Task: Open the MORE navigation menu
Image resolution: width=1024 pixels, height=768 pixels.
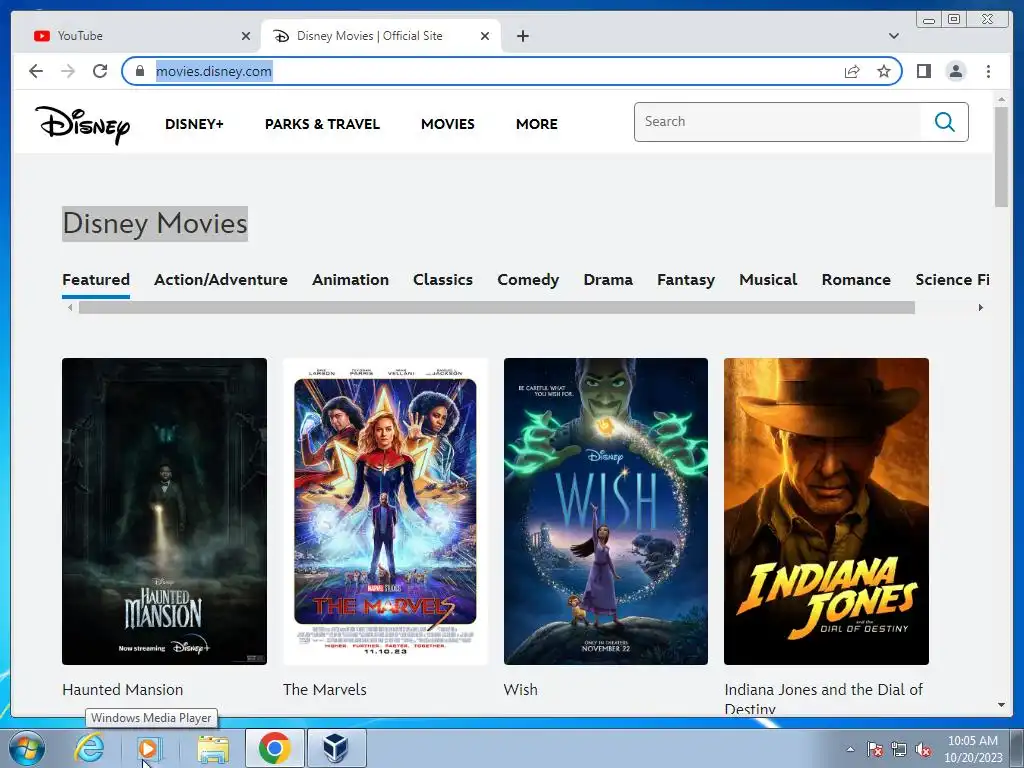Action: [537, 124]
